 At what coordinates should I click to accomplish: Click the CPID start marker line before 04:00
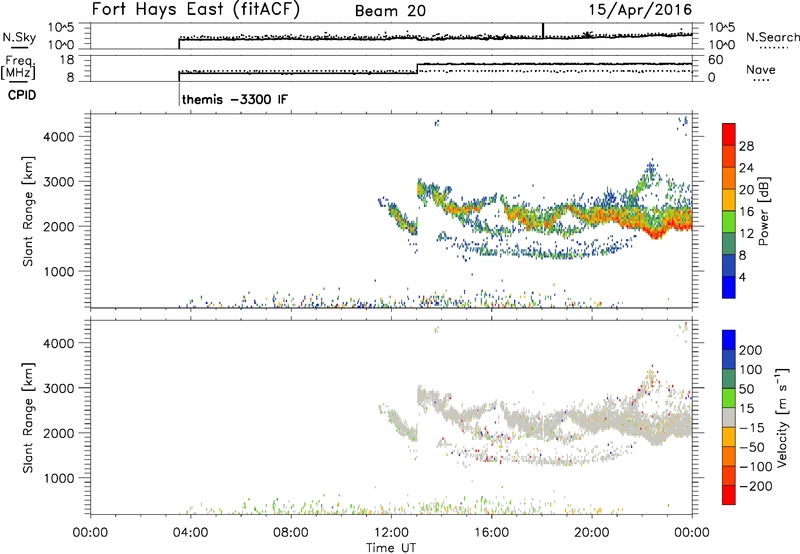[180, 93]
